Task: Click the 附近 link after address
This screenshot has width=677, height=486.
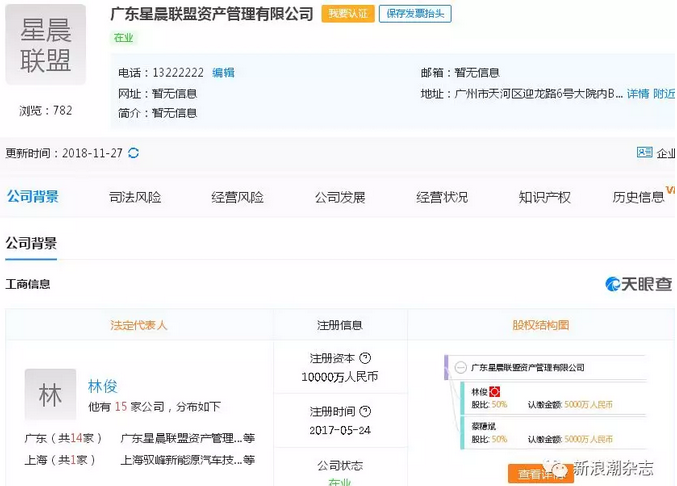Action: (x=664, y=94)
